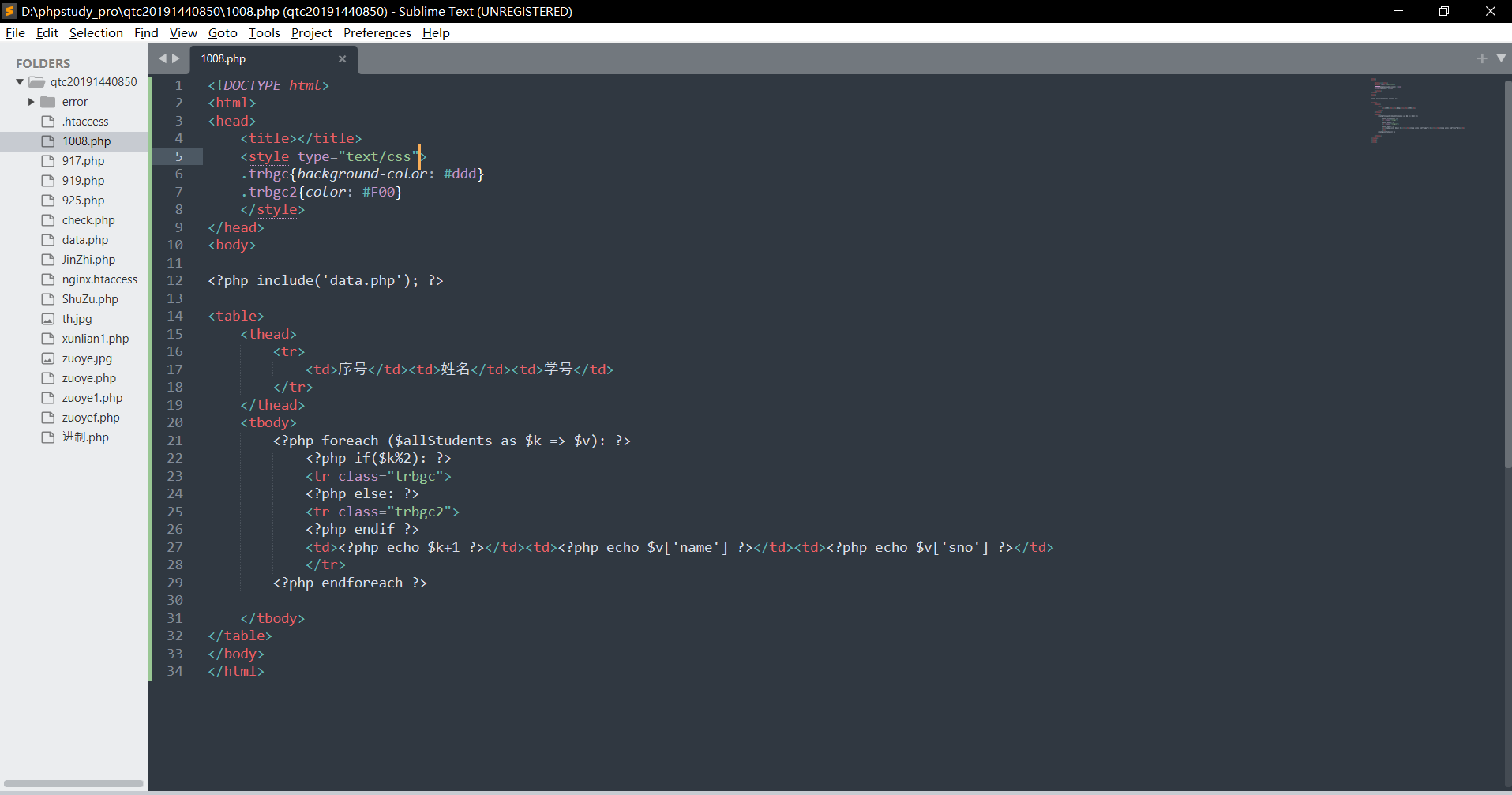Click the qtc20191440850 folder icon
This screenshot has width=1512, height=795.
tap(37, 82)
